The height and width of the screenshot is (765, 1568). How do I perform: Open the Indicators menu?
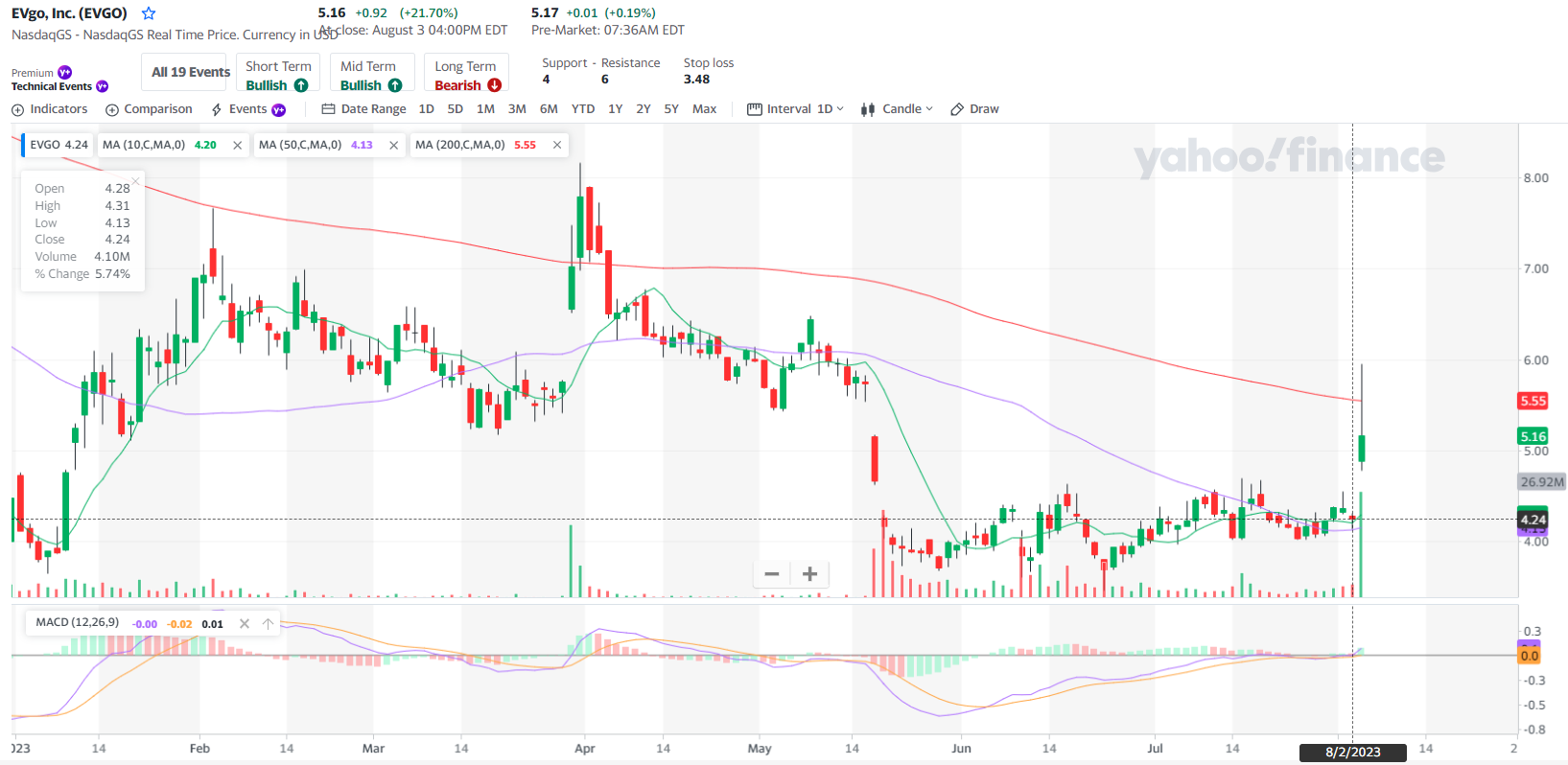tap(50, 109)
